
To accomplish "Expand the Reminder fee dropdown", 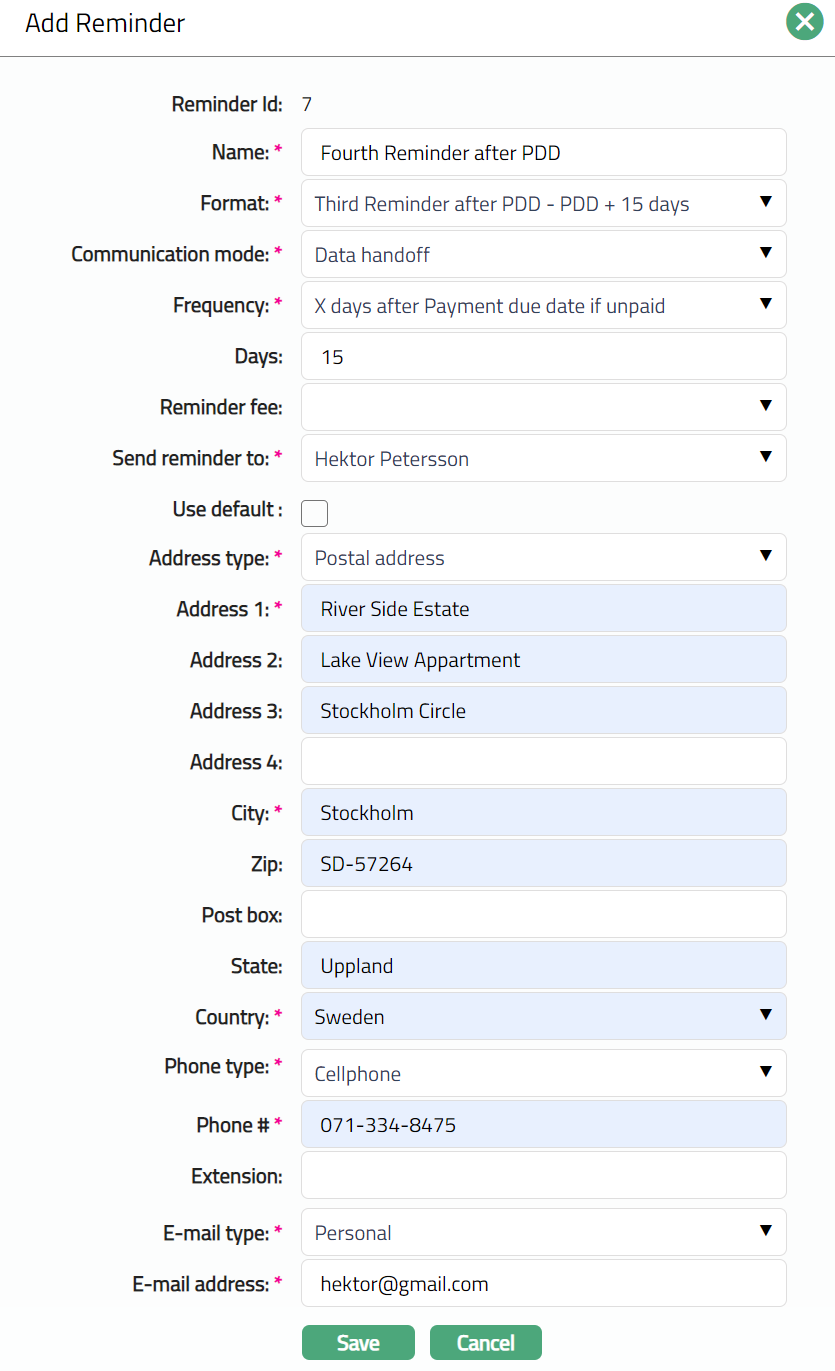I will click(x=543, y=407).
